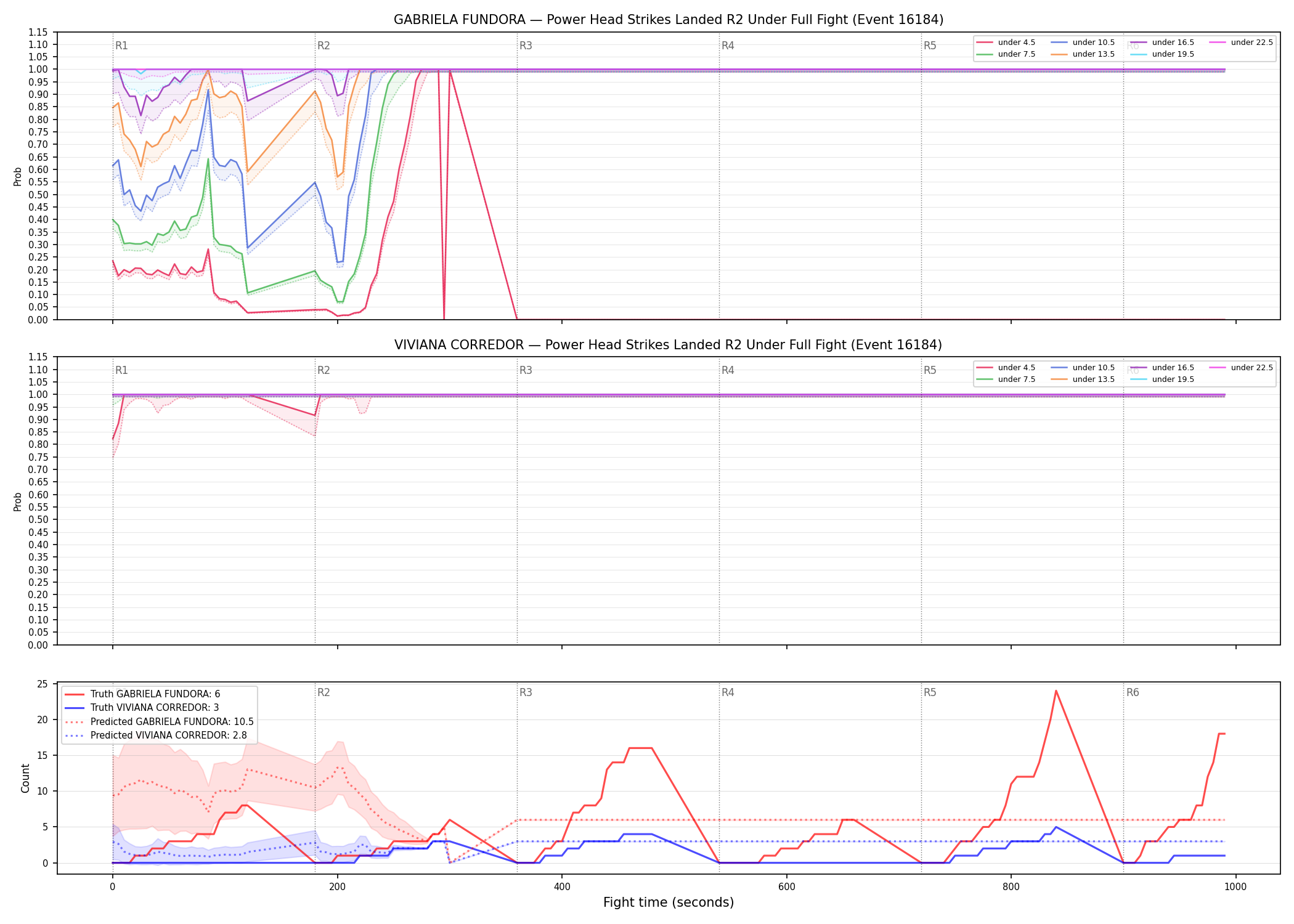Click the 200 tick on the fight time axis

tap(337, 887)
